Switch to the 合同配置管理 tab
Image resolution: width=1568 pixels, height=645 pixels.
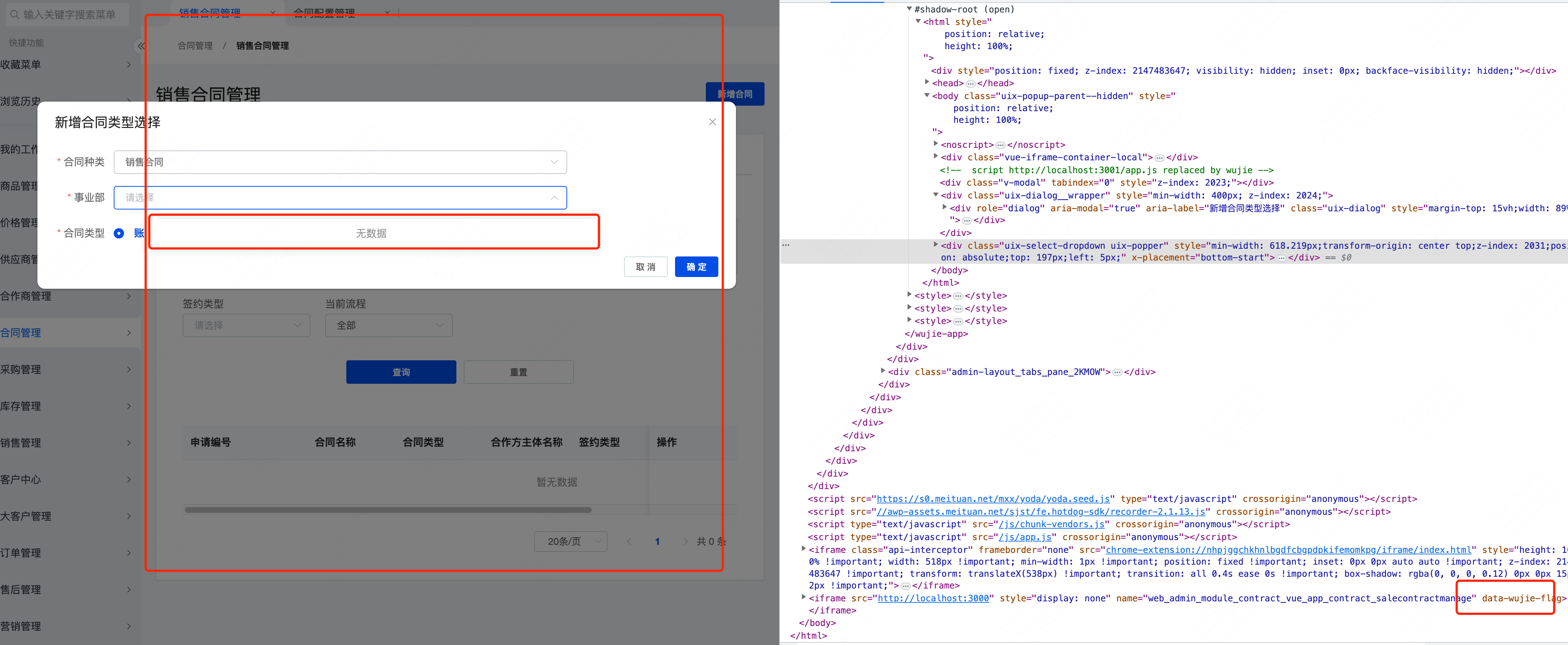coord(324,12)
